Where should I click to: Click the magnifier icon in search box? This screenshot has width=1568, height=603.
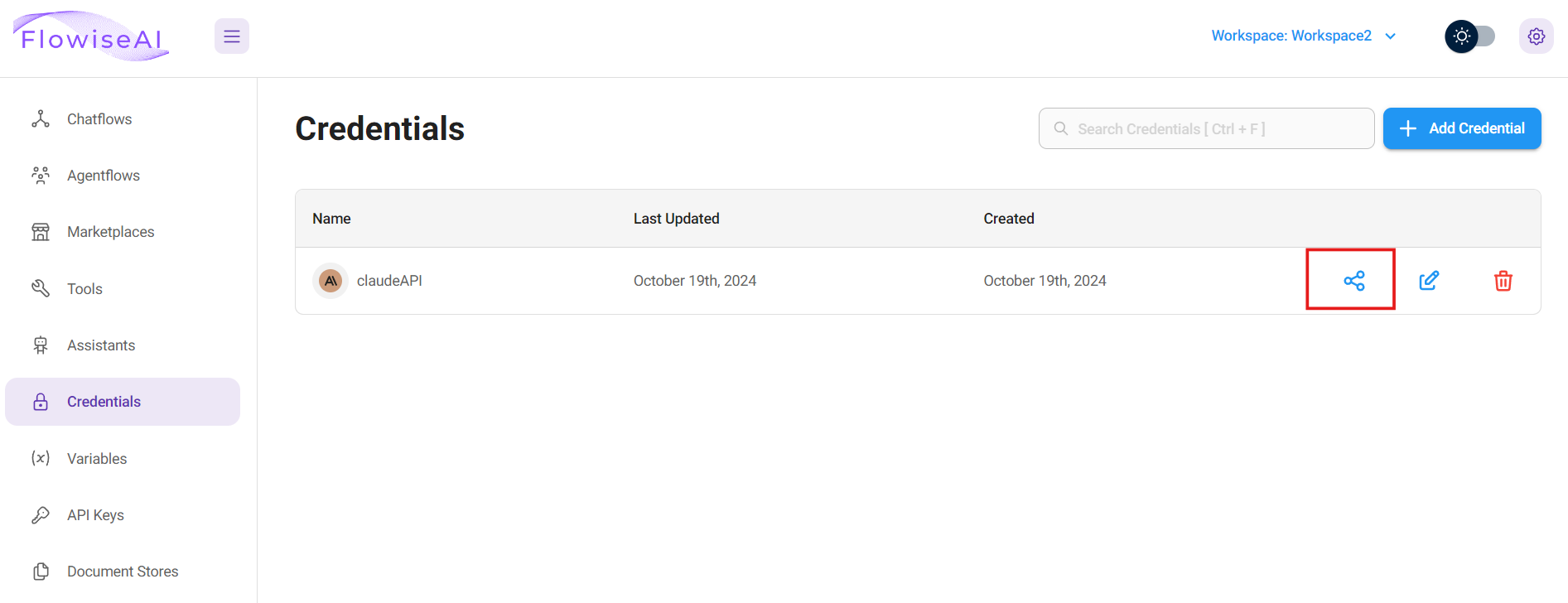(x=1060, y=128)
